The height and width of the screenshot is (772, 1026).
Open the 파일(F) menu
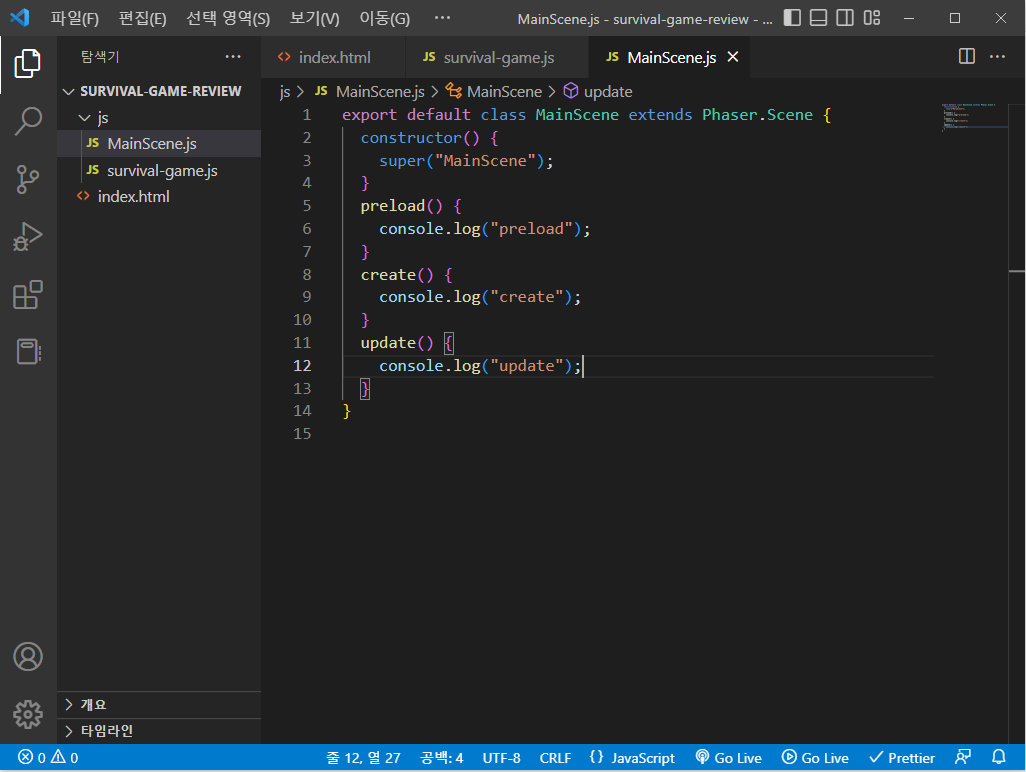[75, 18]
